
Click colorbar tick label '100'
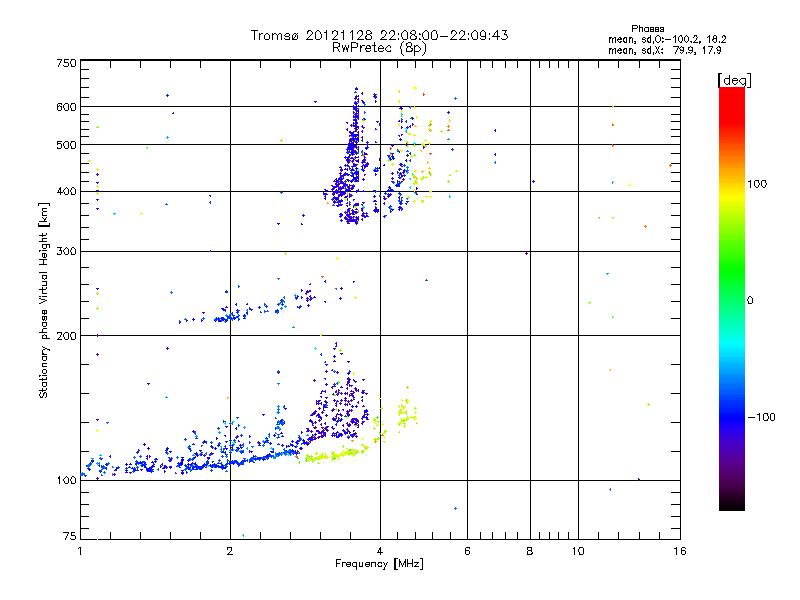coord(757,184)
